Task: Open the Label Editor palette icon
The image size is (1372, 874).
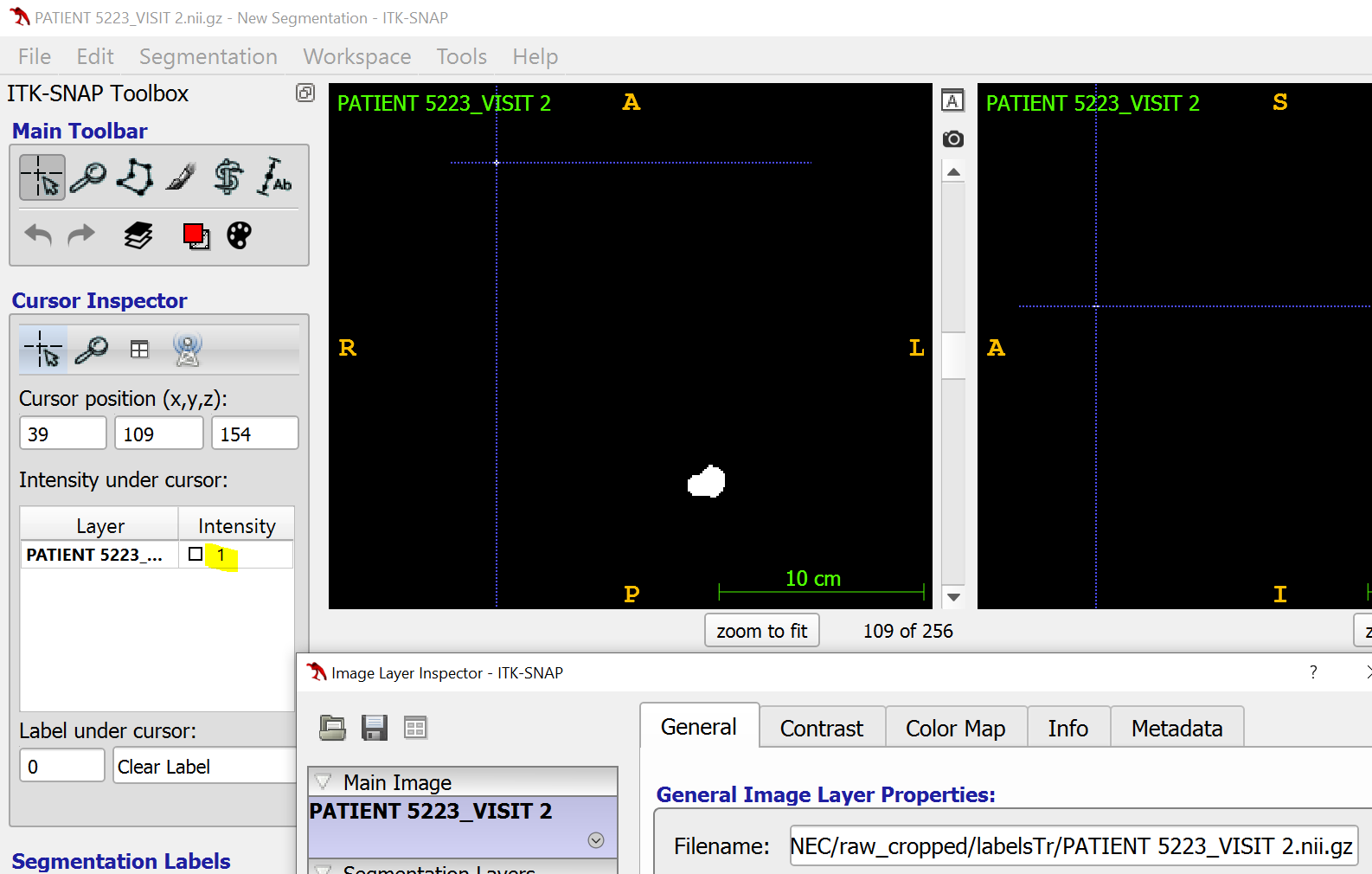Action: point(239,235)
